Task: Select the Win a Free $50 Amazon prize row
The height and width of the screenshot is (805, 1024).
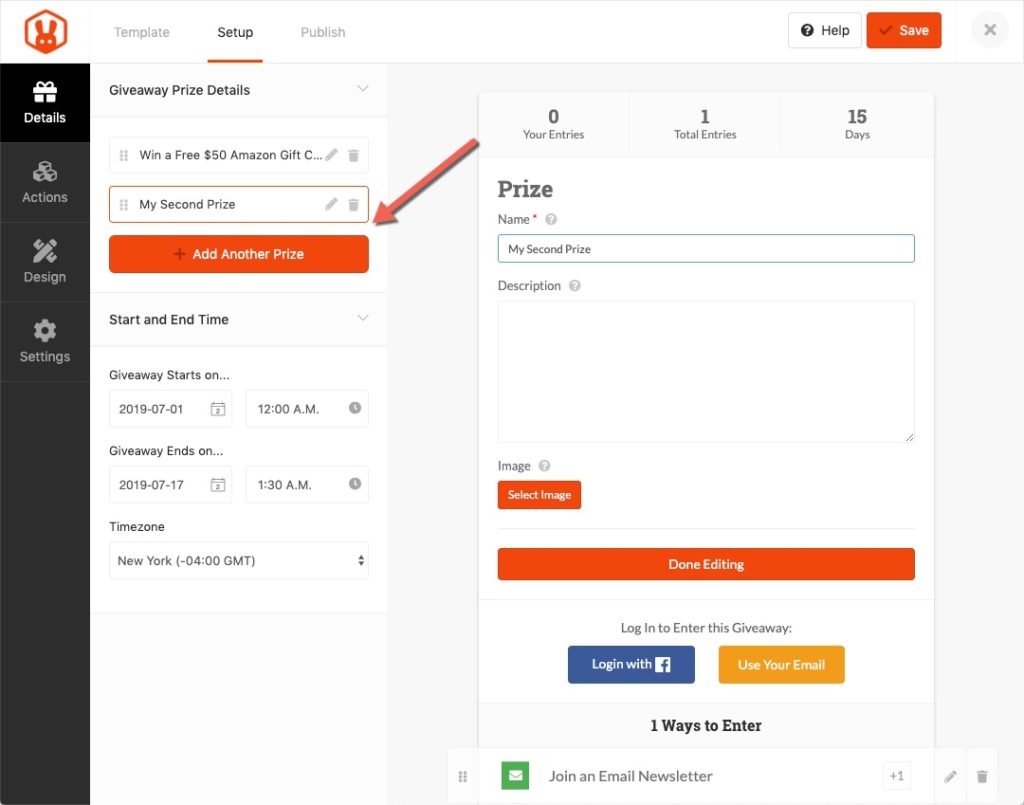Action: (239, 155)
